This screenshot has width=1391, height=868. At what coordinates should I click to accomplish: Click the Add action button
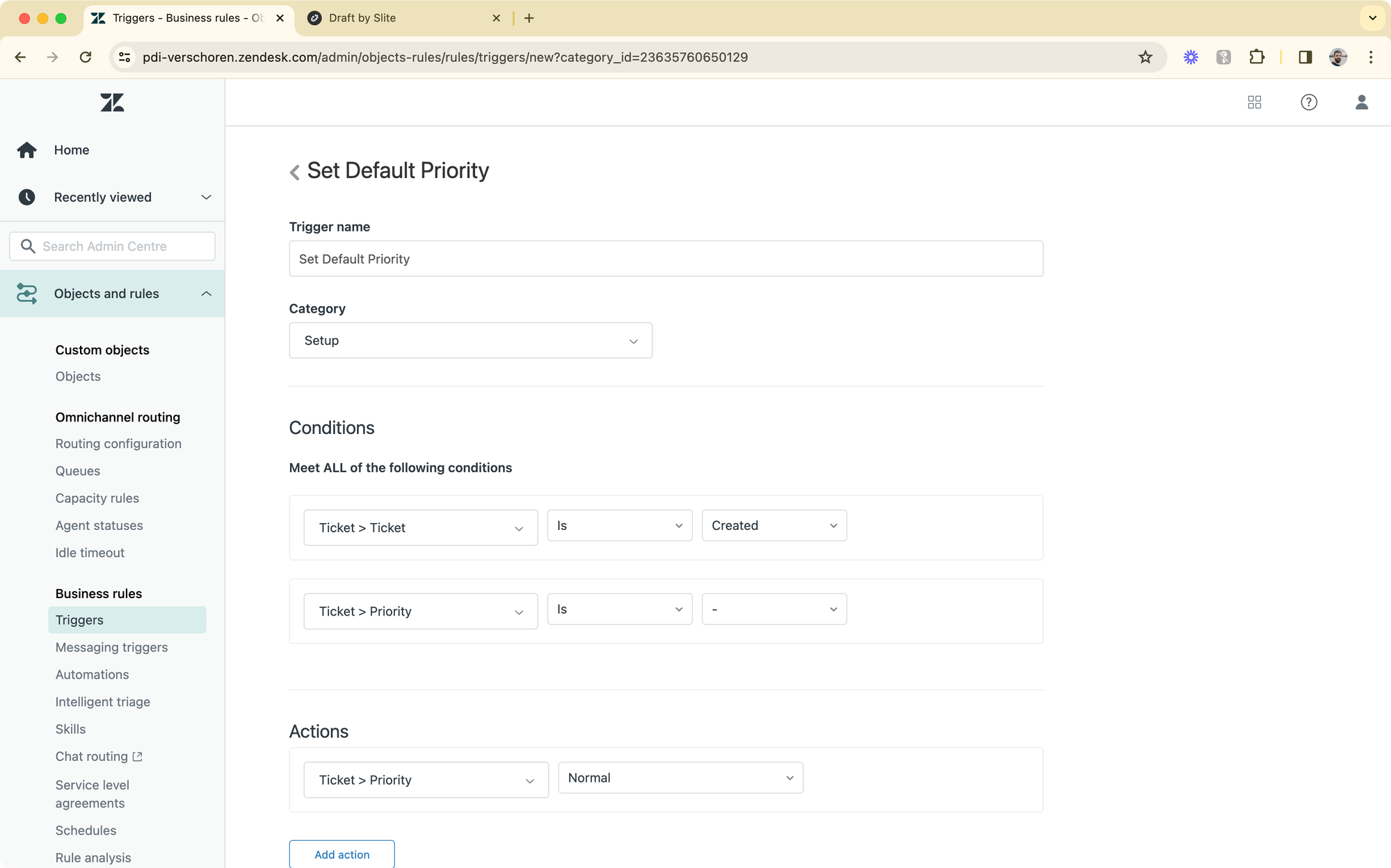pos(341,854)
